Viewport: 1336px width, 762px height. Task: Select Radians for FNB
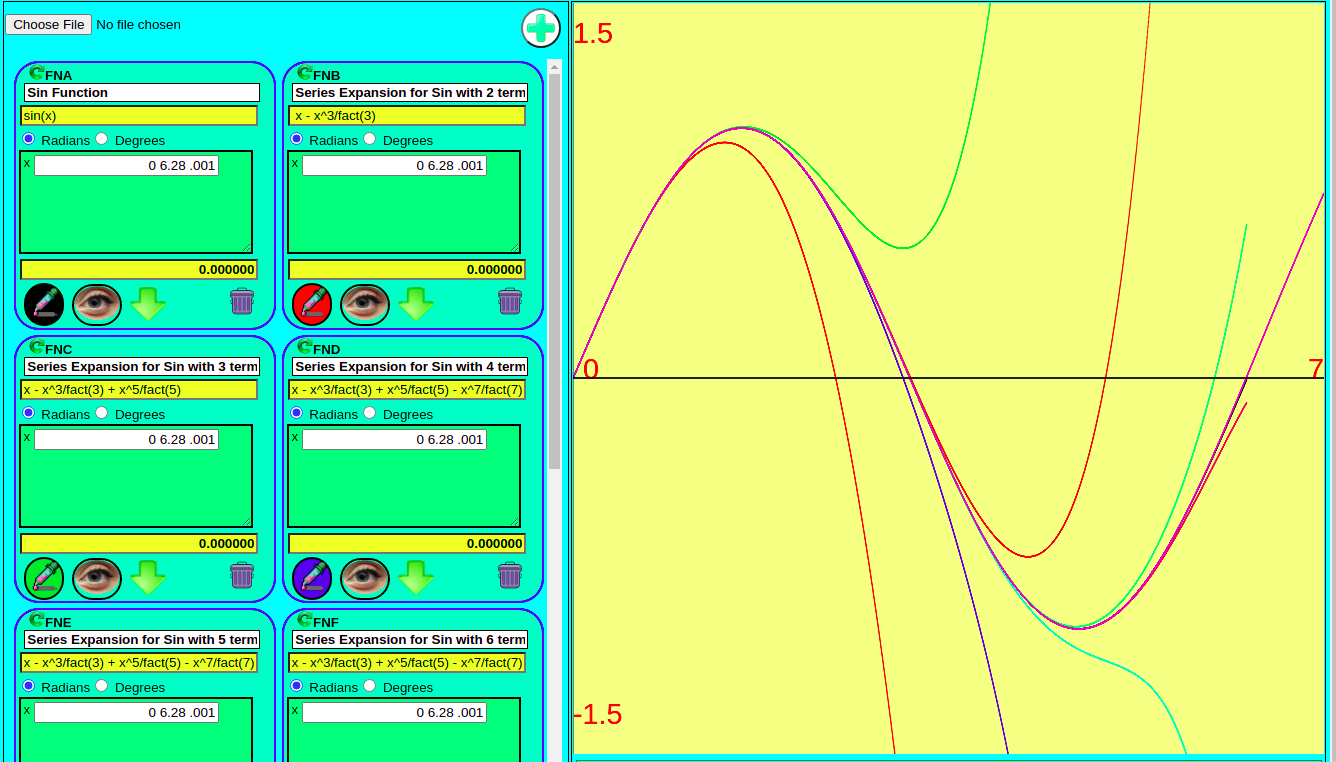[296, 139]
